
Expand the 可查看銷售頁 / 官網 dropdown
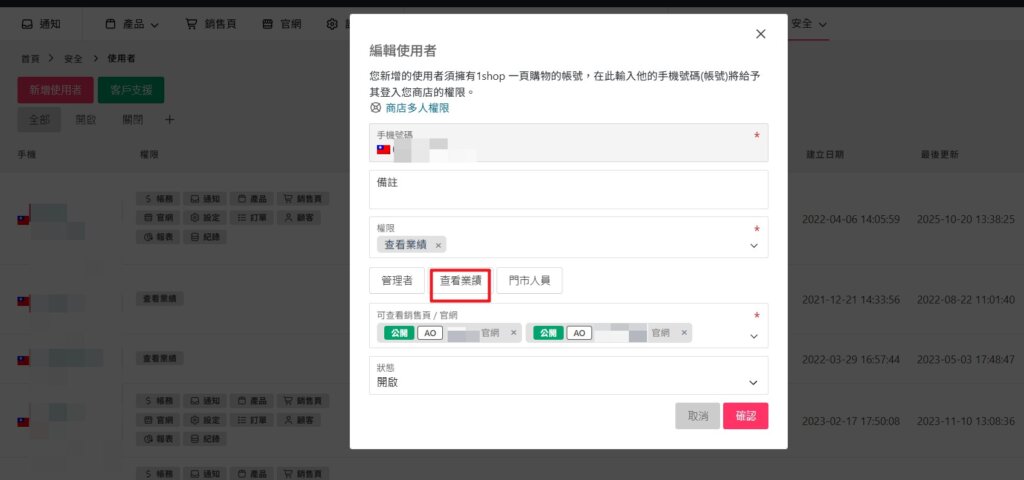pyautogui.click(x=754, y=336)
